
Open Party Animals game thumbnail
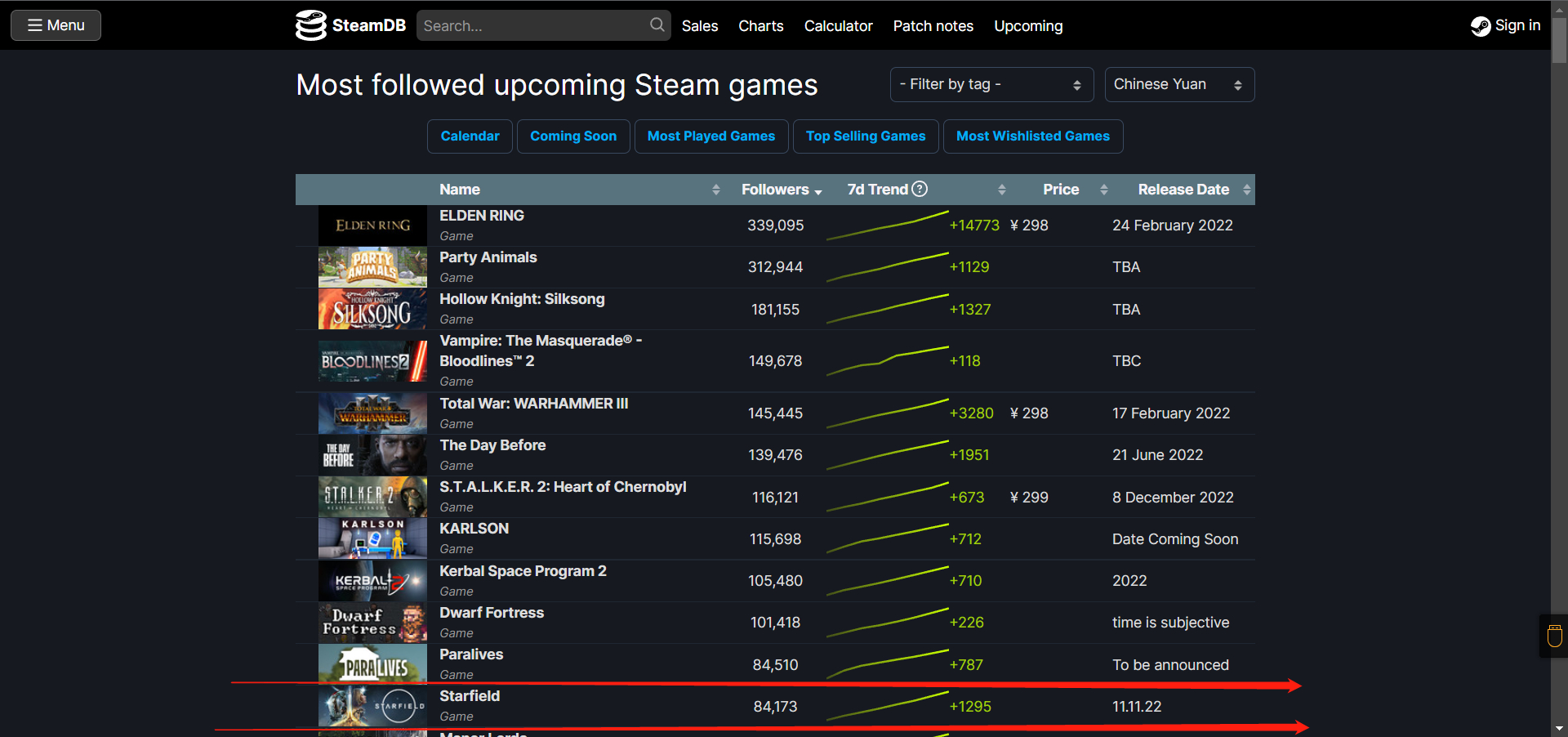pos(372,267)
